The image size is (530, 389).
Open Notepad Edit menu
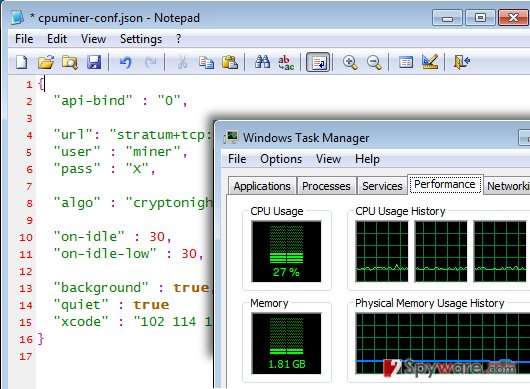pyautogui.click(x=57, y=39)
